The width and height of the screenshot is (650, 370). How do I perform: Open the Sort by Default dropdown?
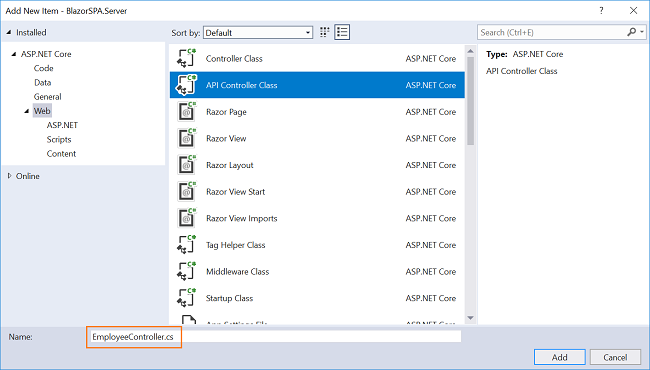[258, 33]
